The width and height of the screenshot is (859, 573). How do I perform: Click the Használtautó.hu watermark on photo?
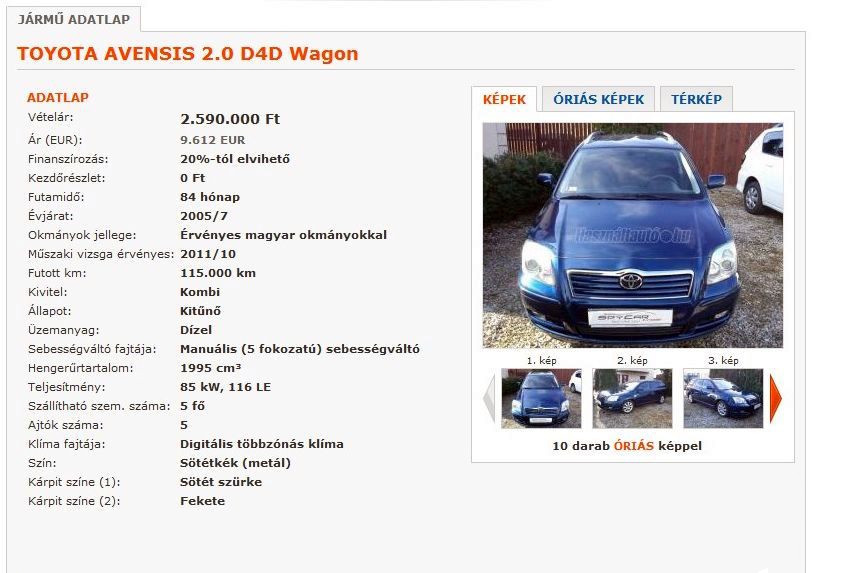pyautogui.click(x=633, y=236)
